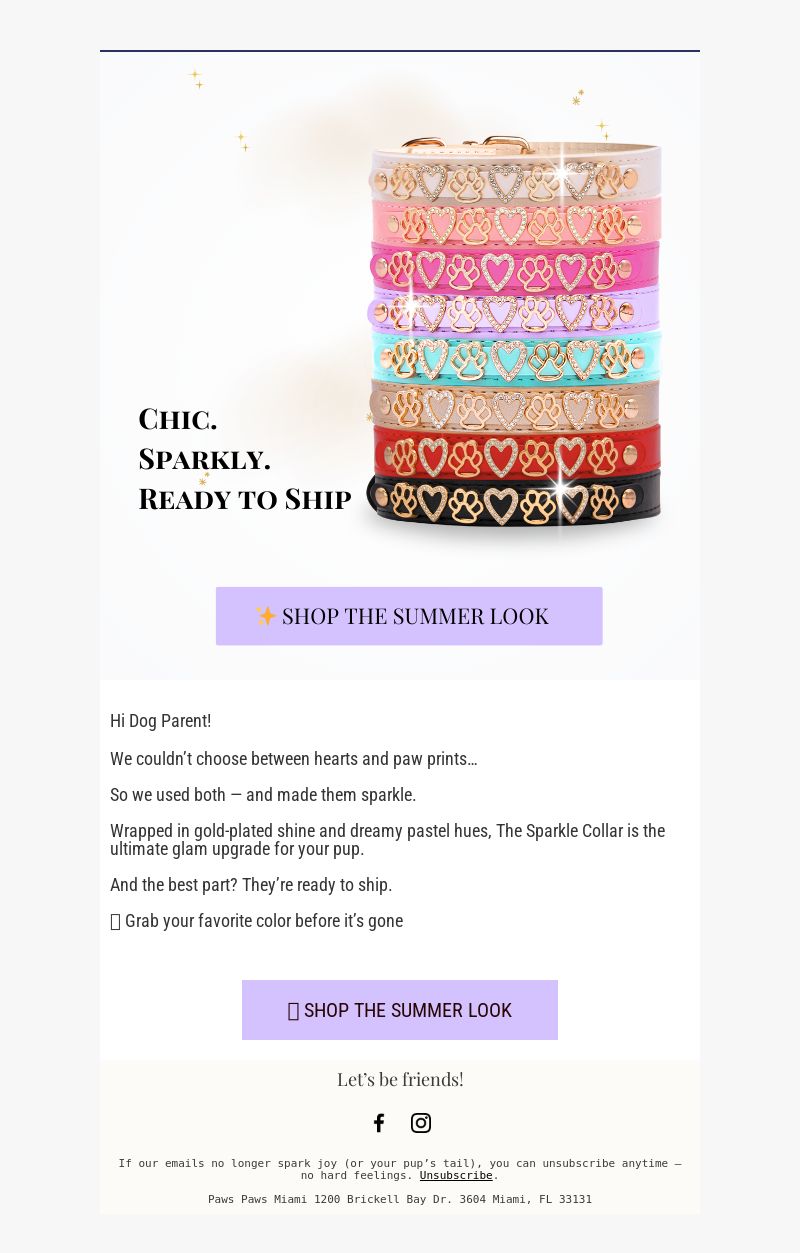Click the emoji box in lower shop button
The height and width of the screenshot is (1253, 800).
coord(293,1011)
